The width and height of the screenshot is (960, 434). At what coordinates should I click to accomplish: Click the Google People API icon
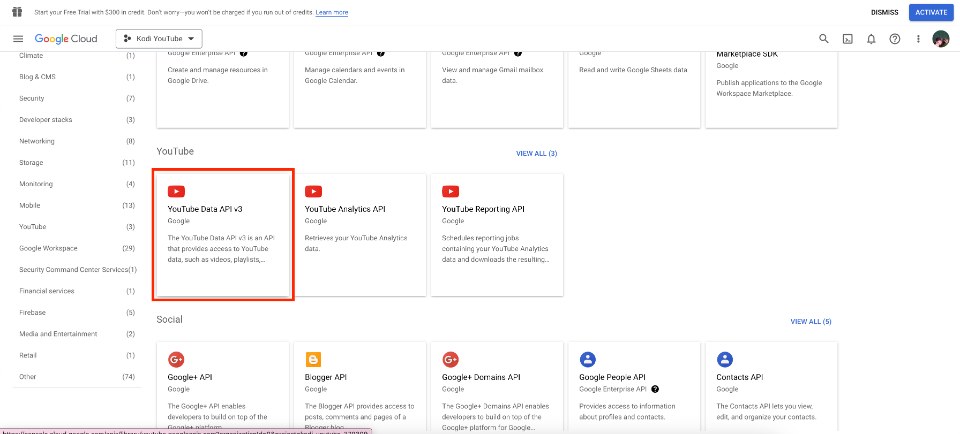coord(588,359)
